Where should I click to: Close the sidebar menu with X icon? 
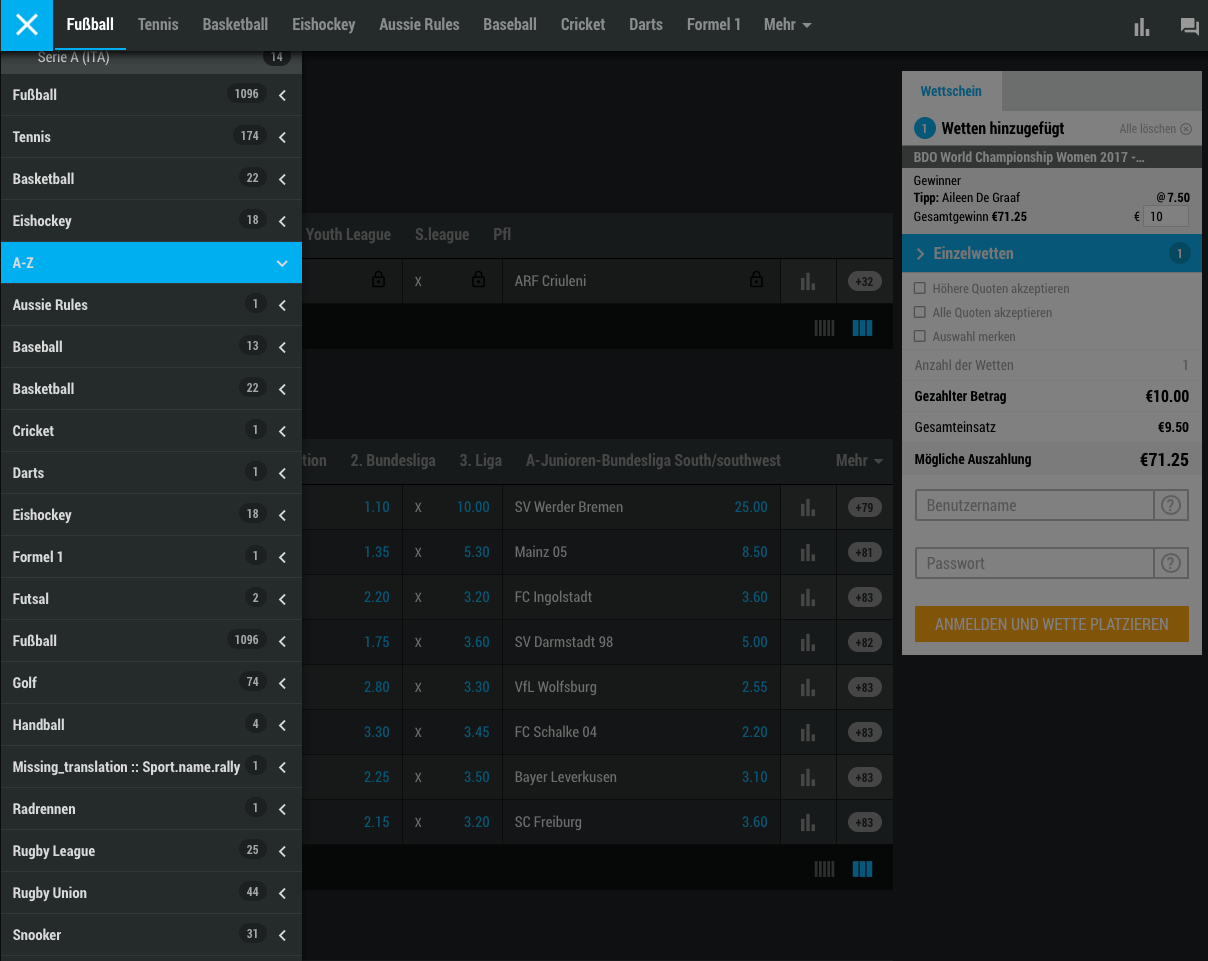tap(26, 25)
